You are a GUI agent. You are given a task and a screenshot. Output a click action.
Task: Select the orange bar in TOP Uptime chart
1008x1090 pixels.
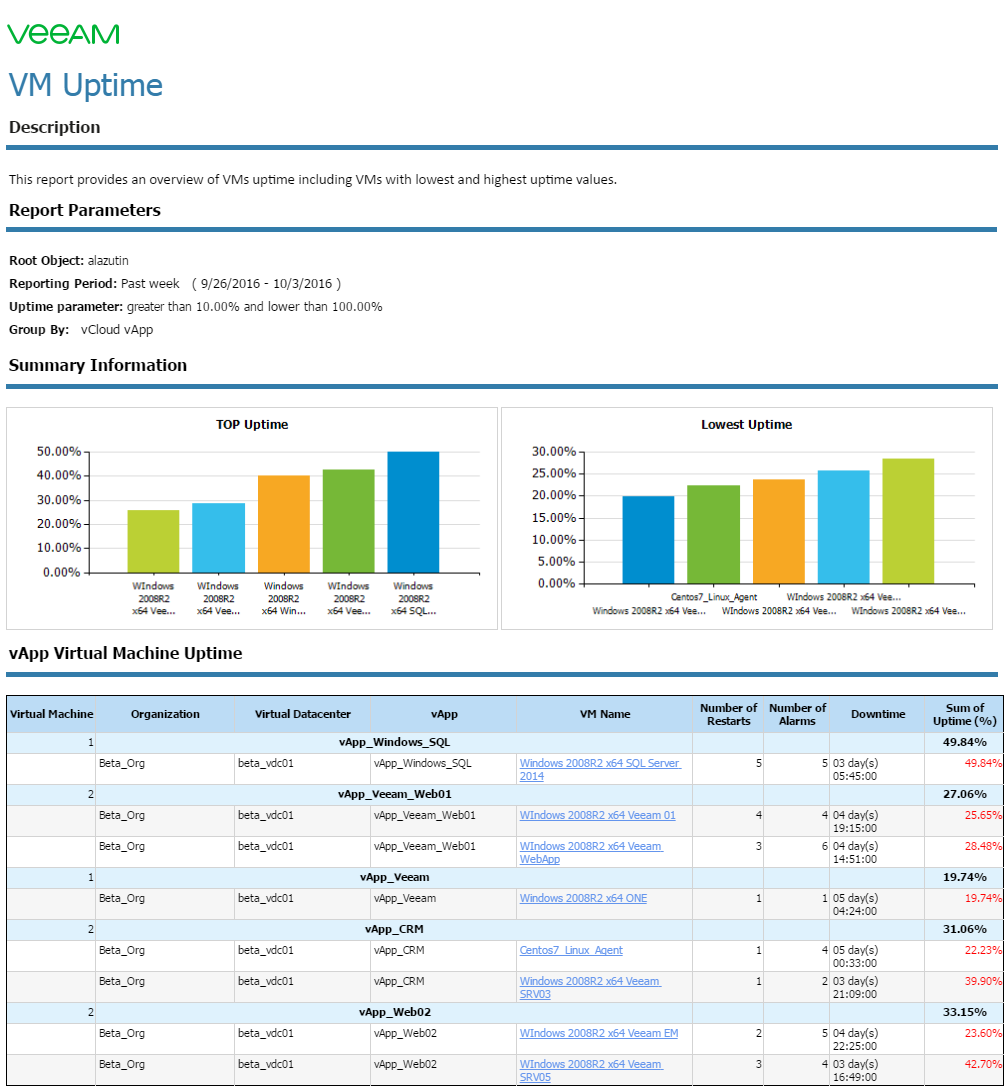(284, 524)
